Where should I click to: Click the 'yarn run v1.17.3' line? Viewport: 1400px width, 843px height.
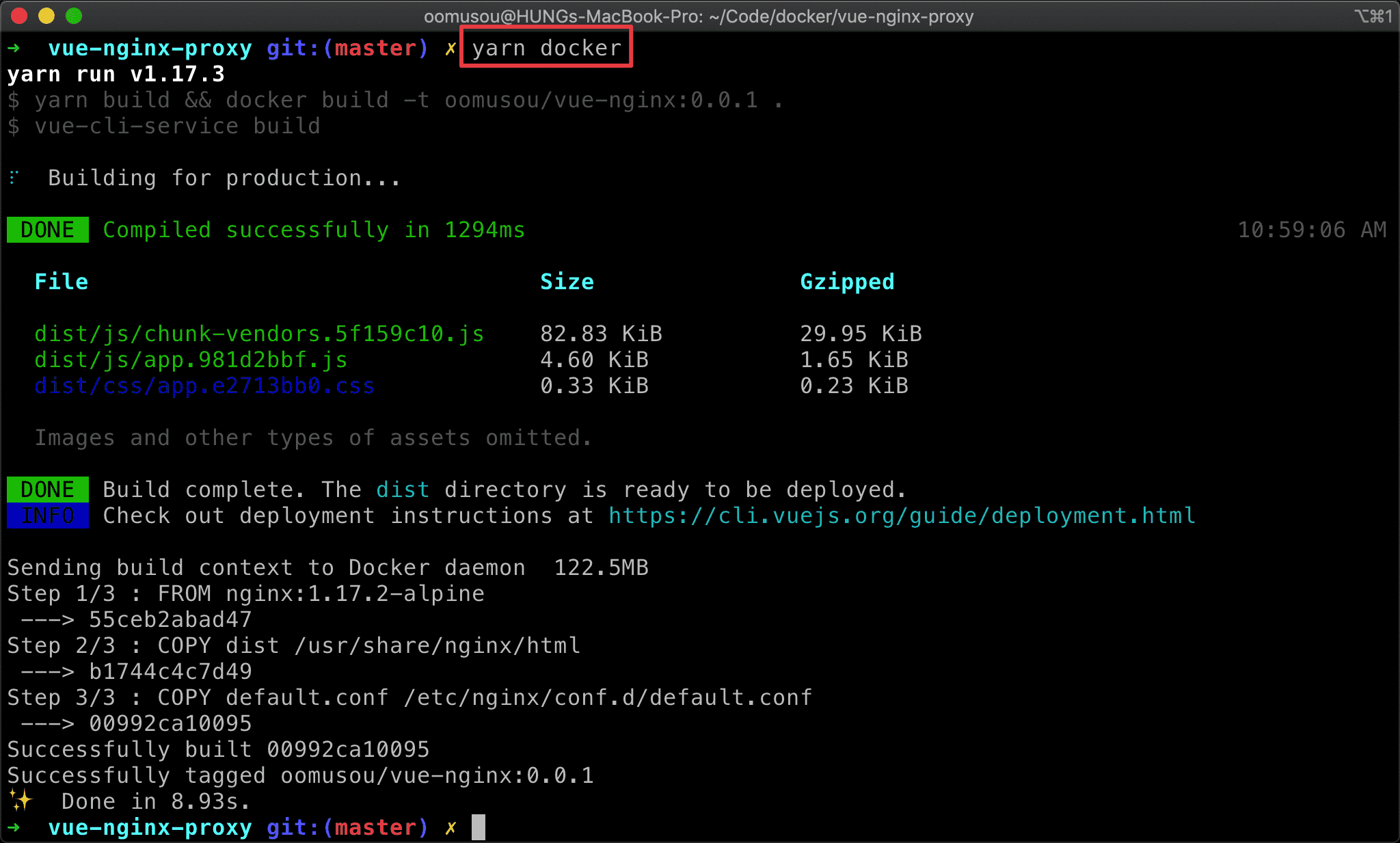point(116,74)
